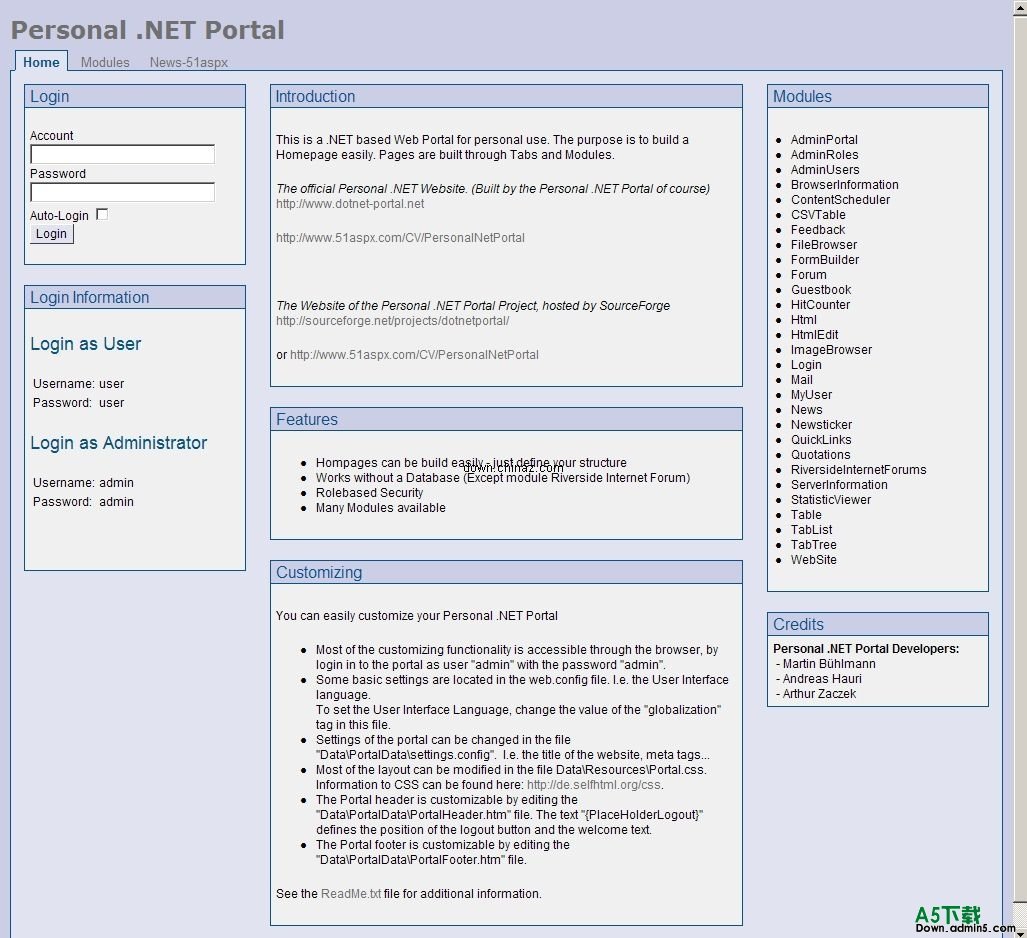Select Mail in the Modules list
The width and height of the screenshot is (1027, 938).
(802, 381)
